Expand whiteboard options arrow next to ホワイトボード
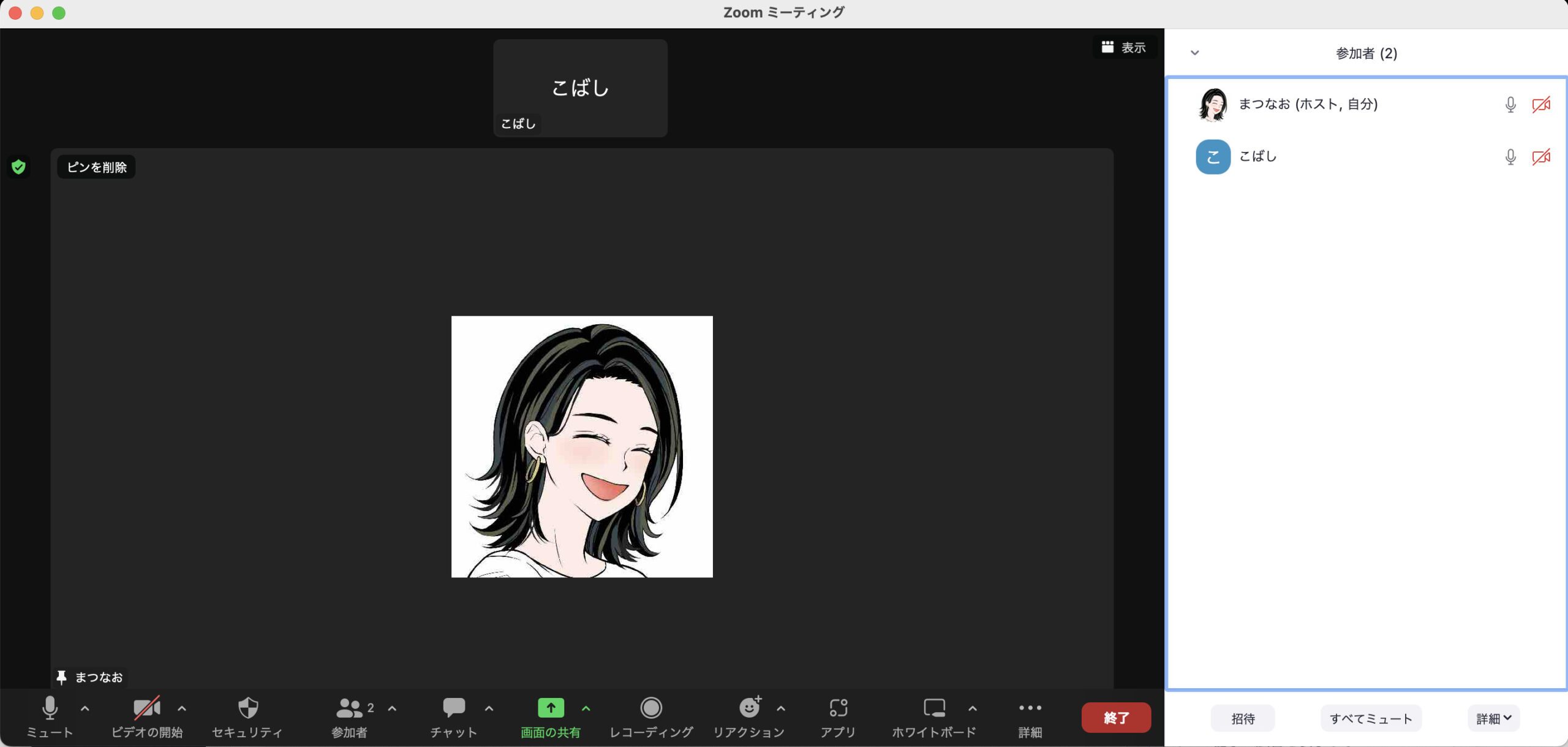This screenshot has width=1568, height=747. (973, 708)
